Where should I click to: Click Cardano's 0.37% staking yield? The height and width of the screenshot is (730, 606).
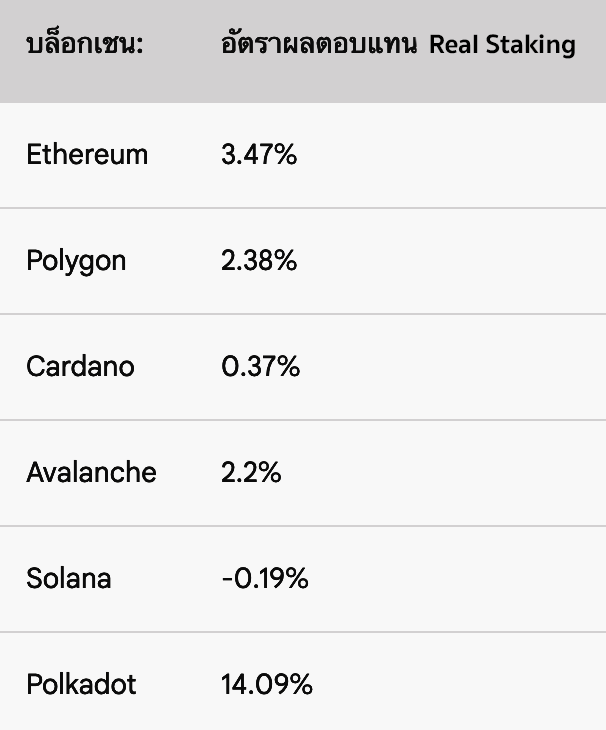[260, 367]
